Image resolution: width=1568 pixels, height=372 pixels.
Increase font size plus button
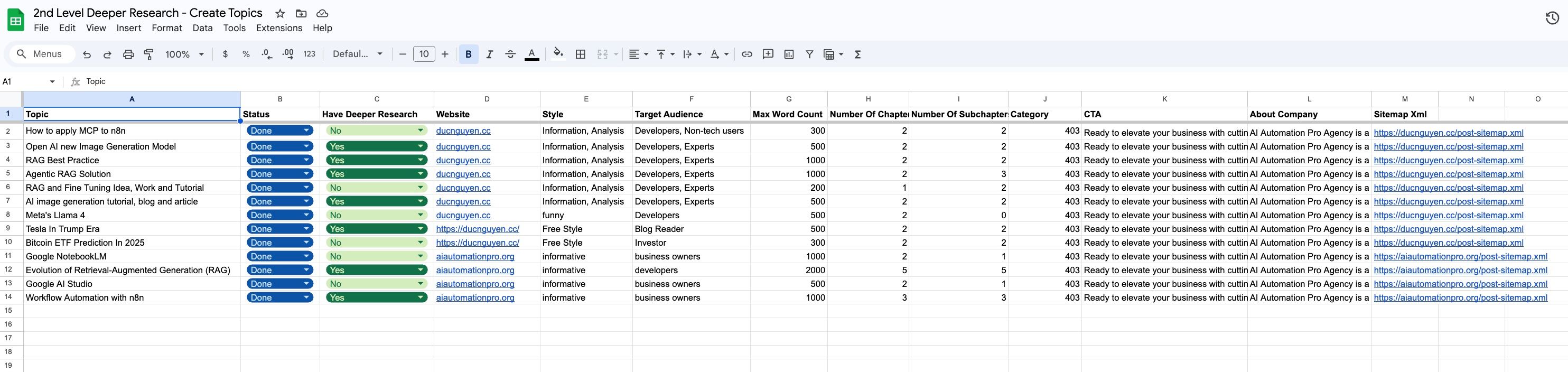445,54
